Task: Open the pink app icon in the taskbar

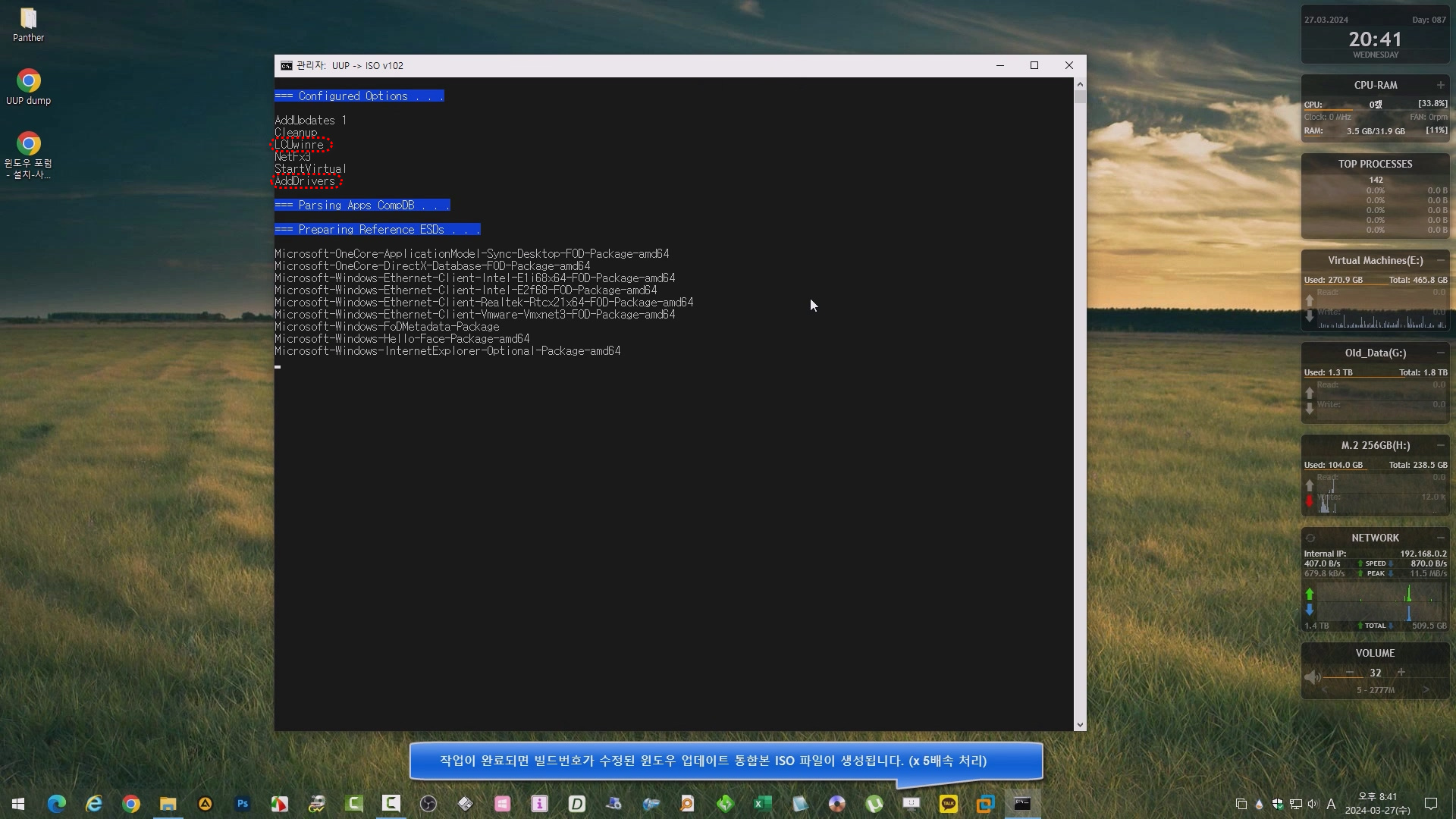Action: click(x=502, y=804)
